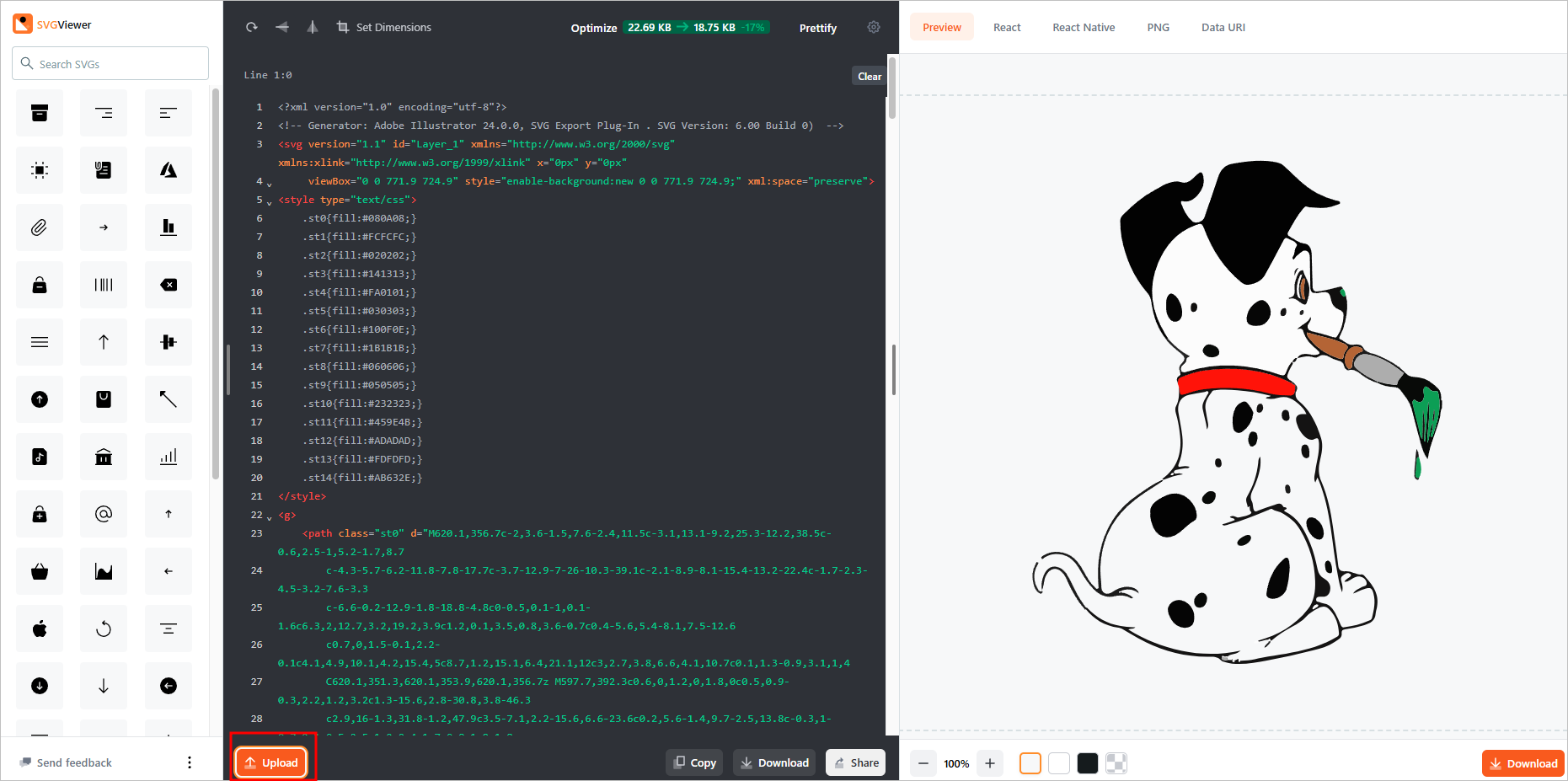Viewport: 1568px width, 781px height.
Task: Click the archive box icon in the SVG library
Action: [40, 113]
